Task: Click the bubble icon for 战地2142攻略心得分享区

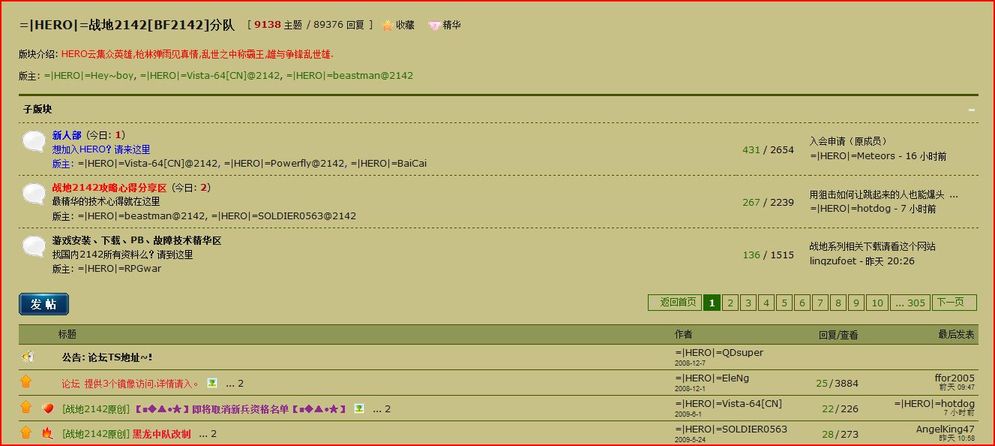Action: [33, 194]
